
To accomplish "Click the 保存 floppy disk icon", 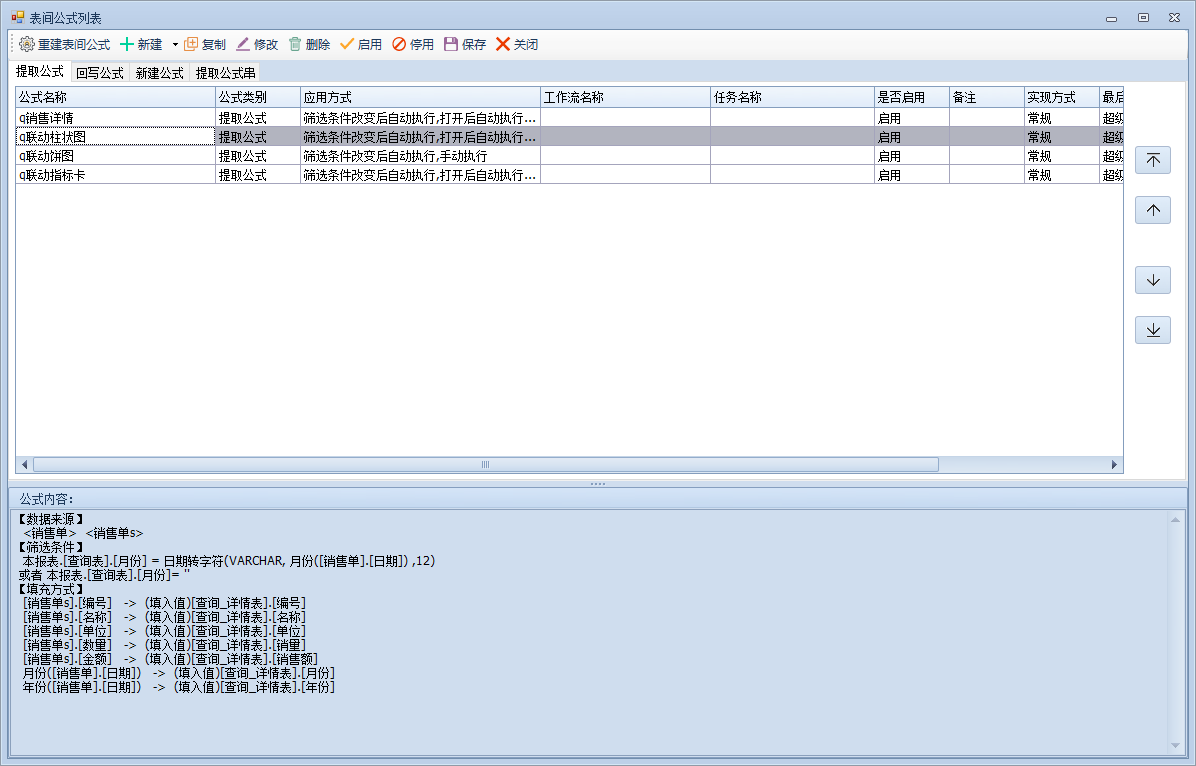I will click(x=451, y=45).
